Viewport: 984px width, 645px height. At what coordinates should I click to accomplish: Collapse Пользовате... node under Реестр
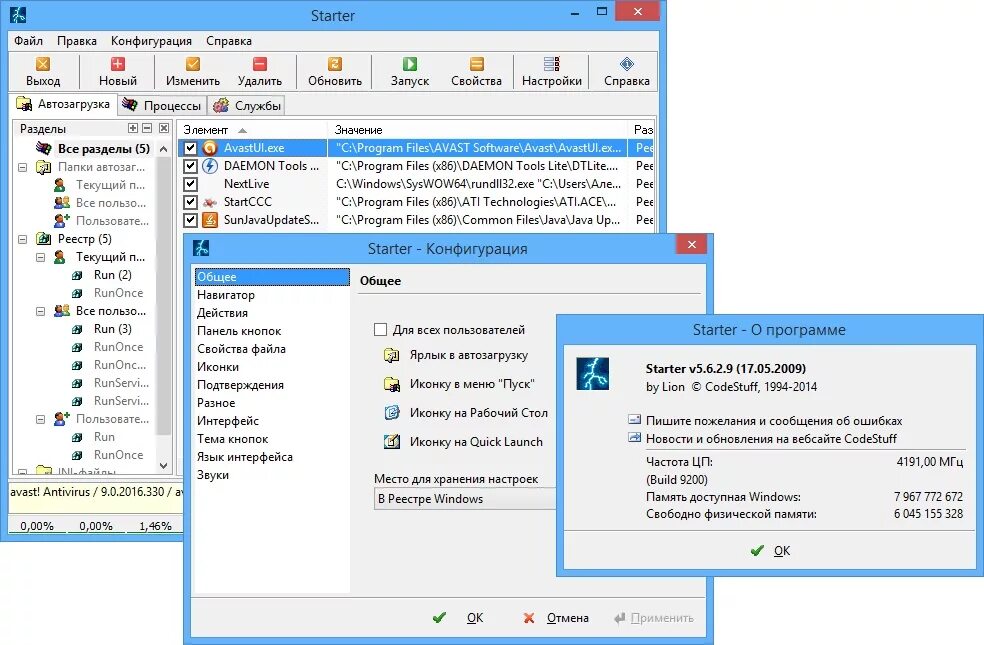tap(40, 419)
